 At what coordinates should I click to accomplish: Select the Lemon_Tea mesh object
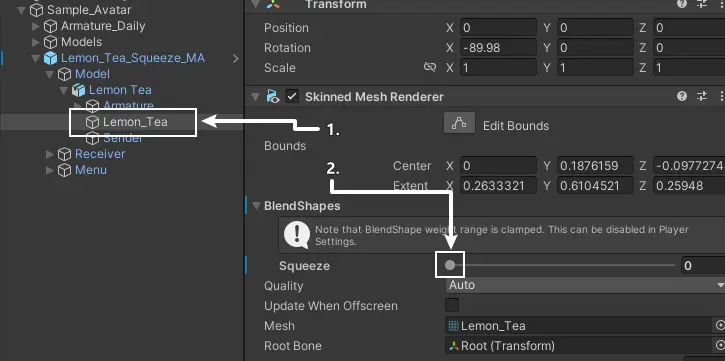(x=135, y=122)
